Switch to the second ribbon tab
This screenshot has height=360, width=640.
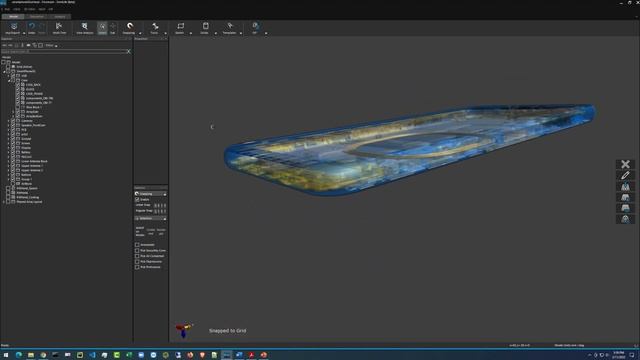coord(36,17)
